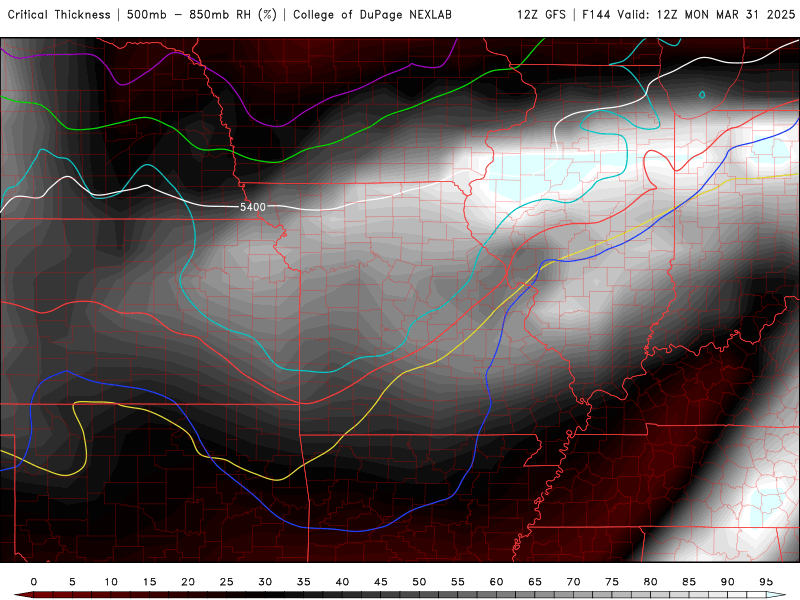The height and width of the screenshot is (600, 800).
Task: Click the "12Z GFS" model run text
Action: [x=541, y=15]
